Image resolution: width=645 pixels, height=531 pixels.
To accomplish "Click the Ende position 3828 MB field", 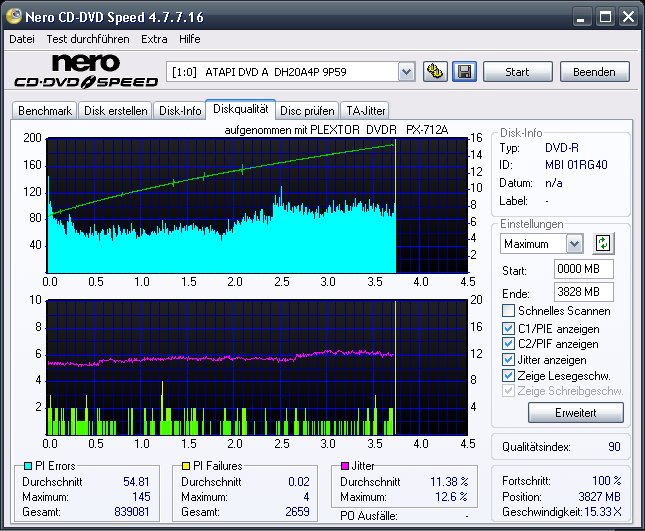I will (584, 292).
